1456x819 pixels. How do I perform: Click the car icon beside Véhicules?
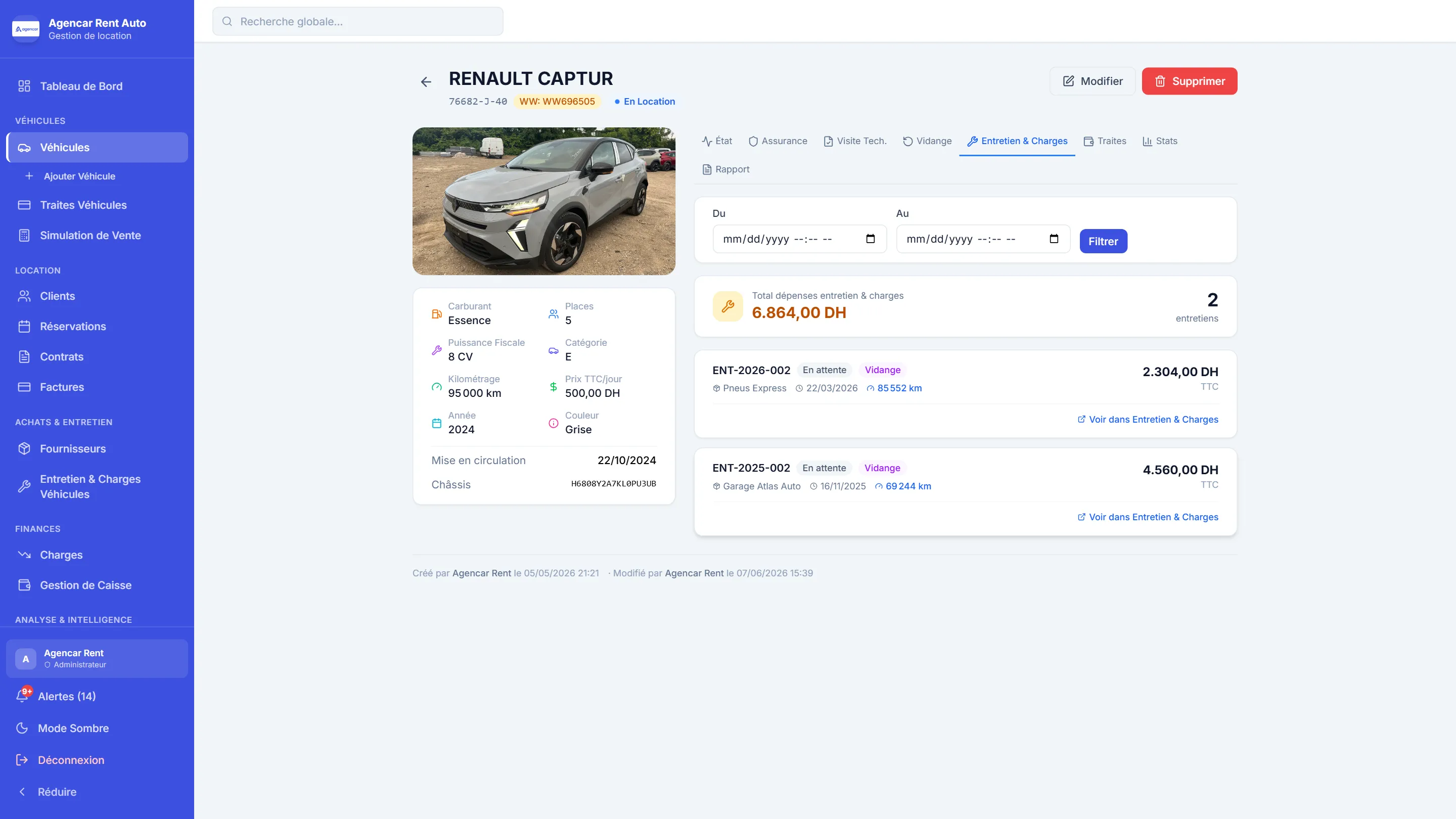24,148
